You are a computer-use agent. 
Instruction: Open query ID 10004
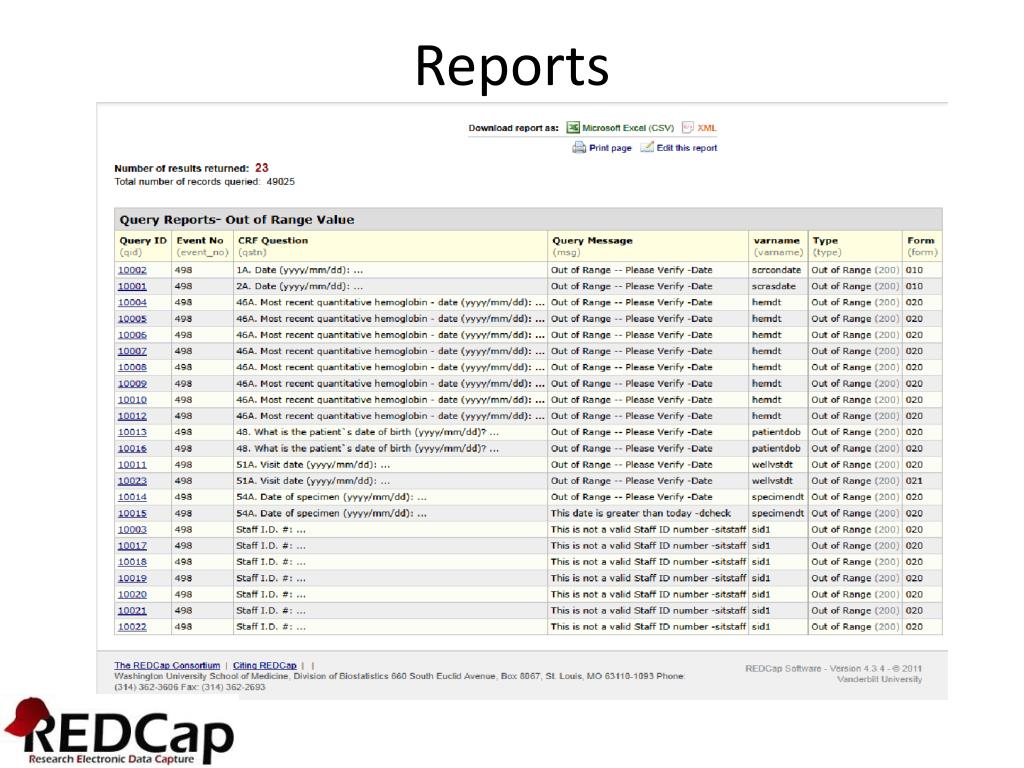(132, 302)
